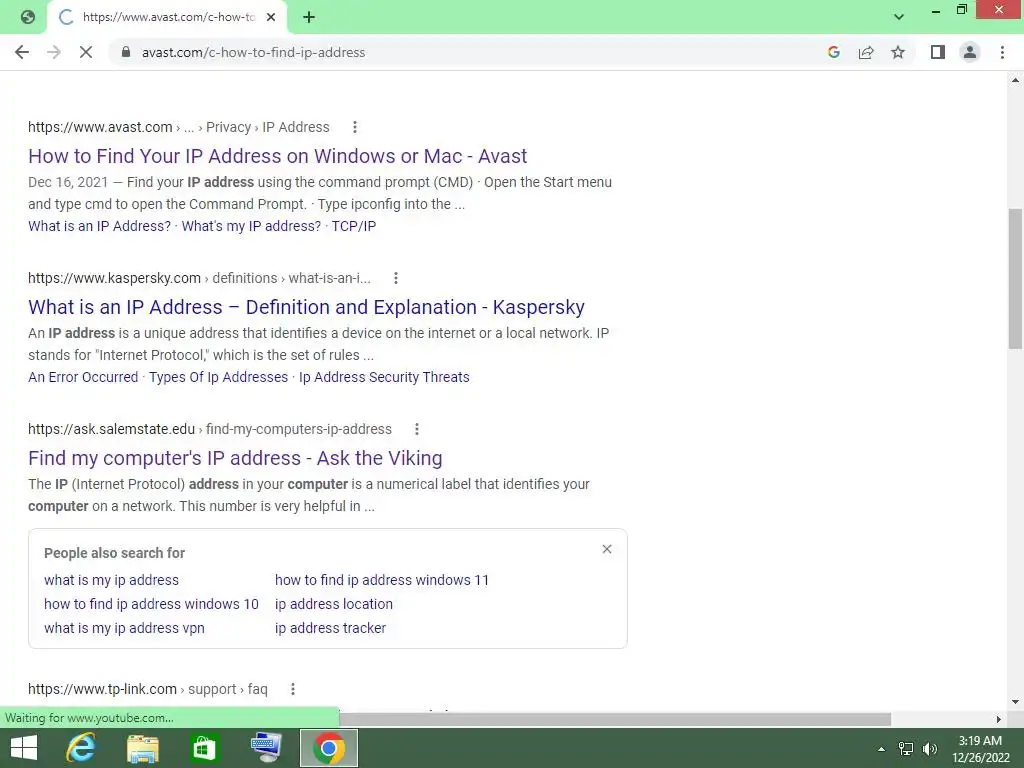Open the volume tray icon
Screen dimensions: 1024x768
[930, 749]
